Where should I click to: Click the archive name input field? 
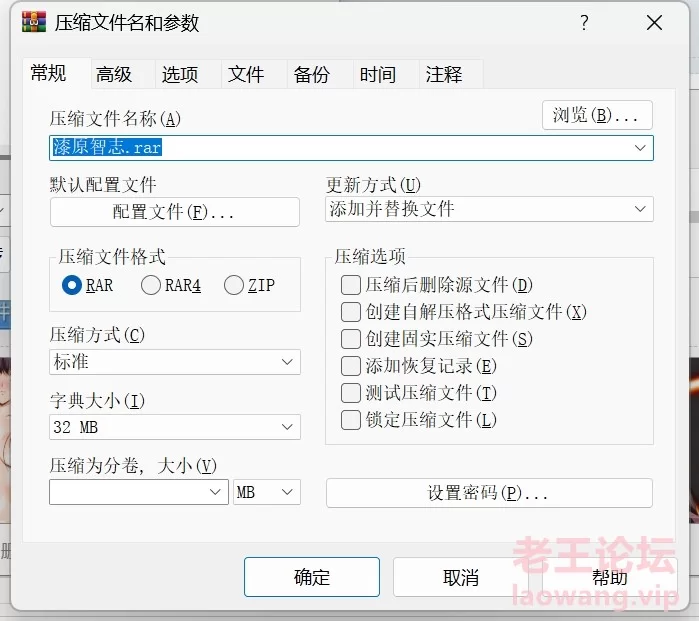coord(340,148)
